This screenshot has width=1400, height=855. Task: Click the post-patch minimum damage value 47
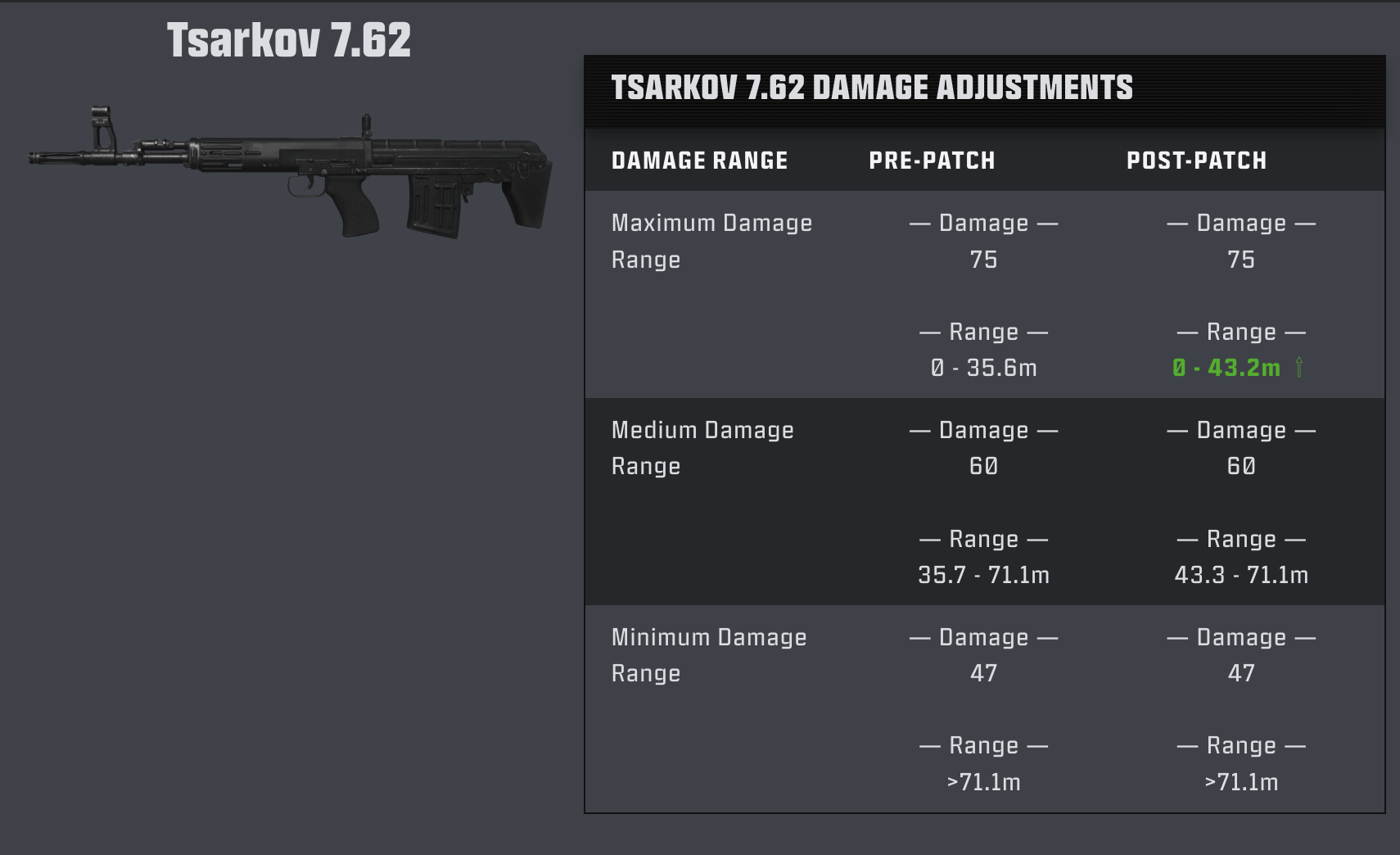pyautogui.click(x=1241, y=673)
